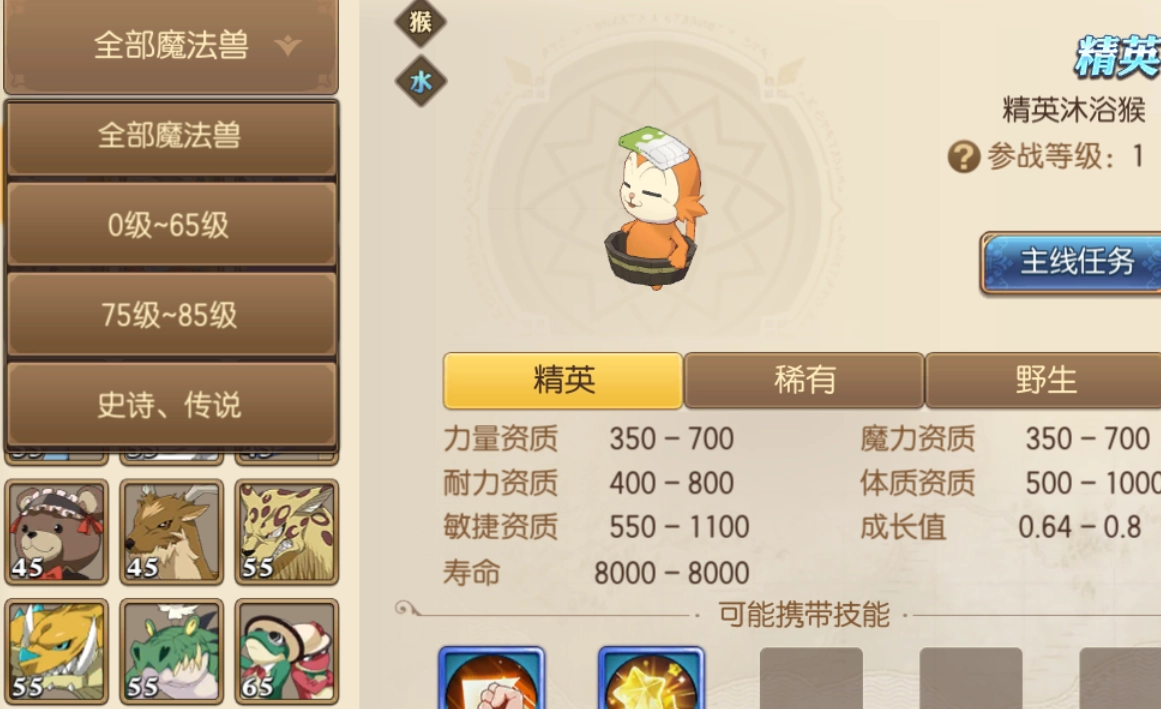
Task: Collapse the 全部魔法兽 dropdown header
Action: coord(171,46)
